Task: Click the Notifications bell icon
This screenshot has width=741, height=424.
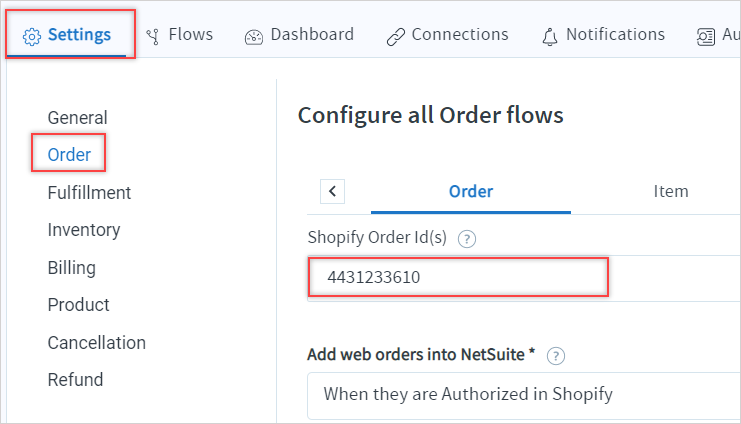Action: pyautogui.click(x=550, y=37)
